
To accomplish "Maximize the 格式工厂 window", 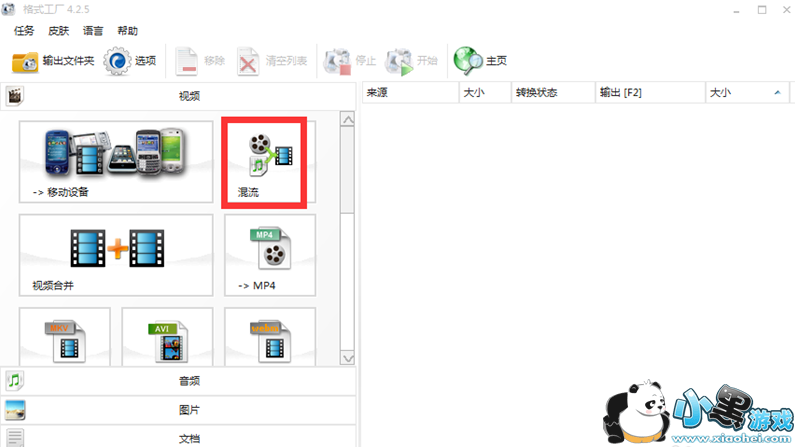I will [x=762, y=10].
